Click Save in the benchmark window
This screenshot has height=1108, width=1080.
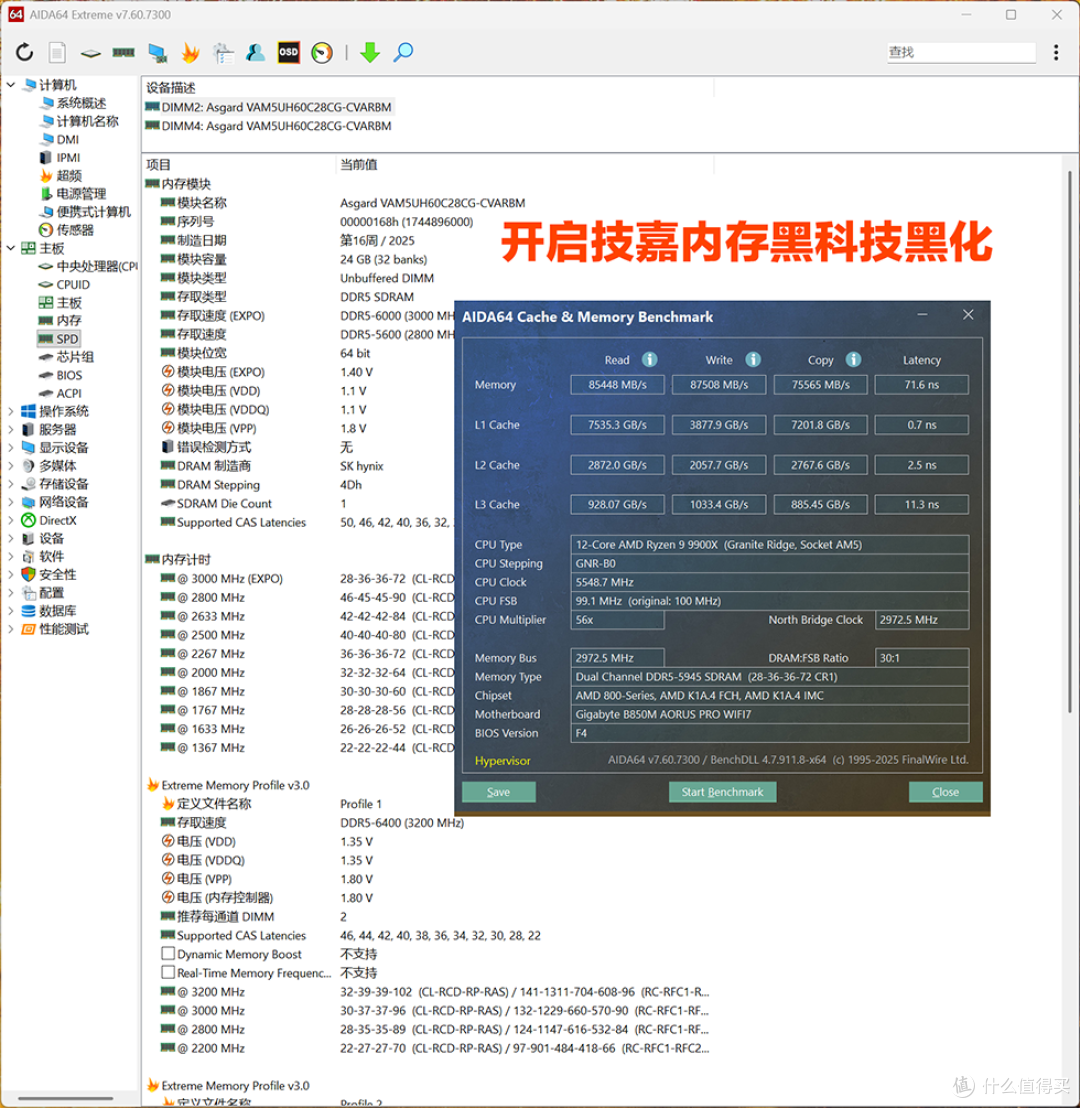tap(498, 791)
